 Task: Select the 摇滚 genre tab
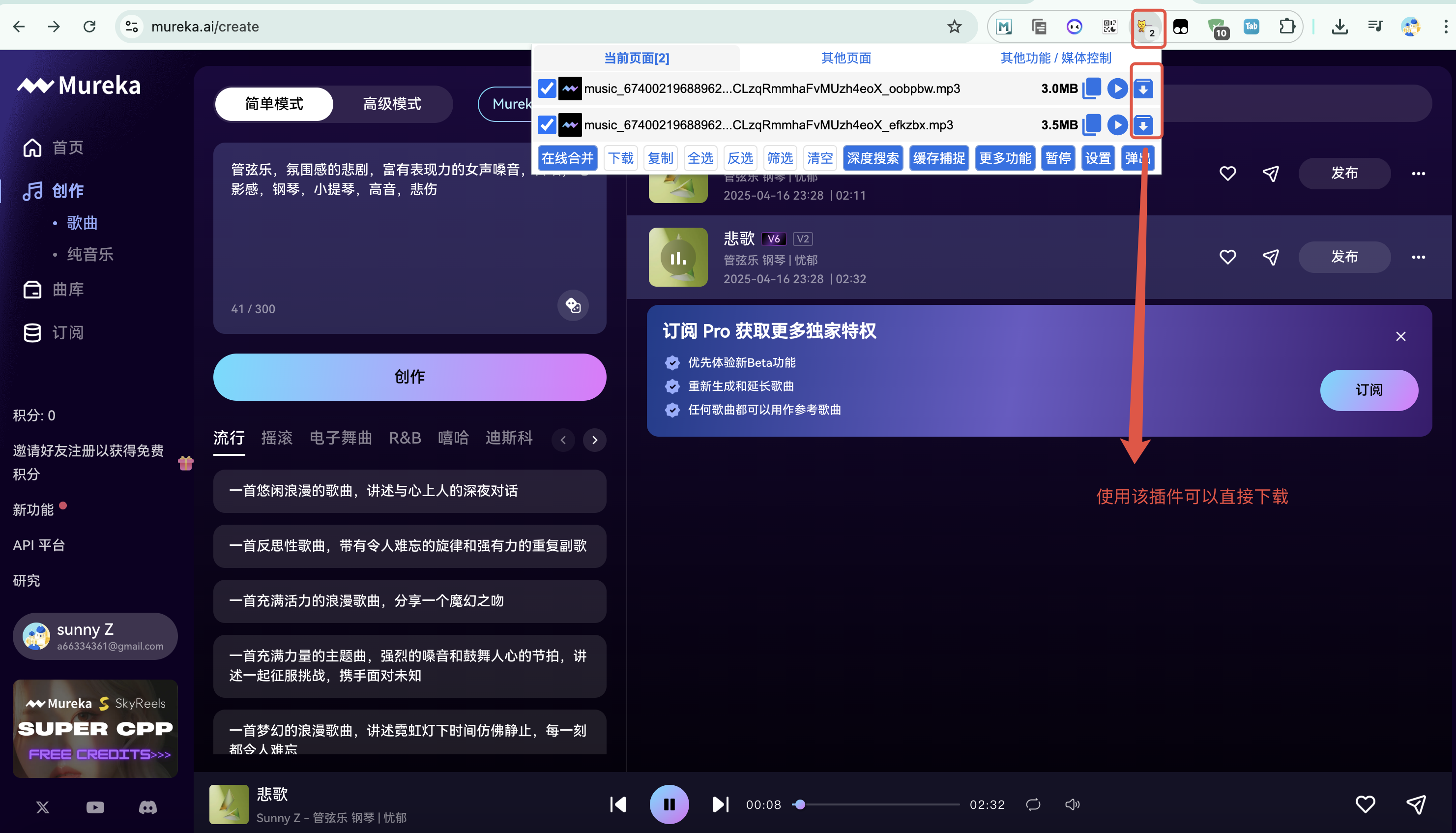point(277,438)
